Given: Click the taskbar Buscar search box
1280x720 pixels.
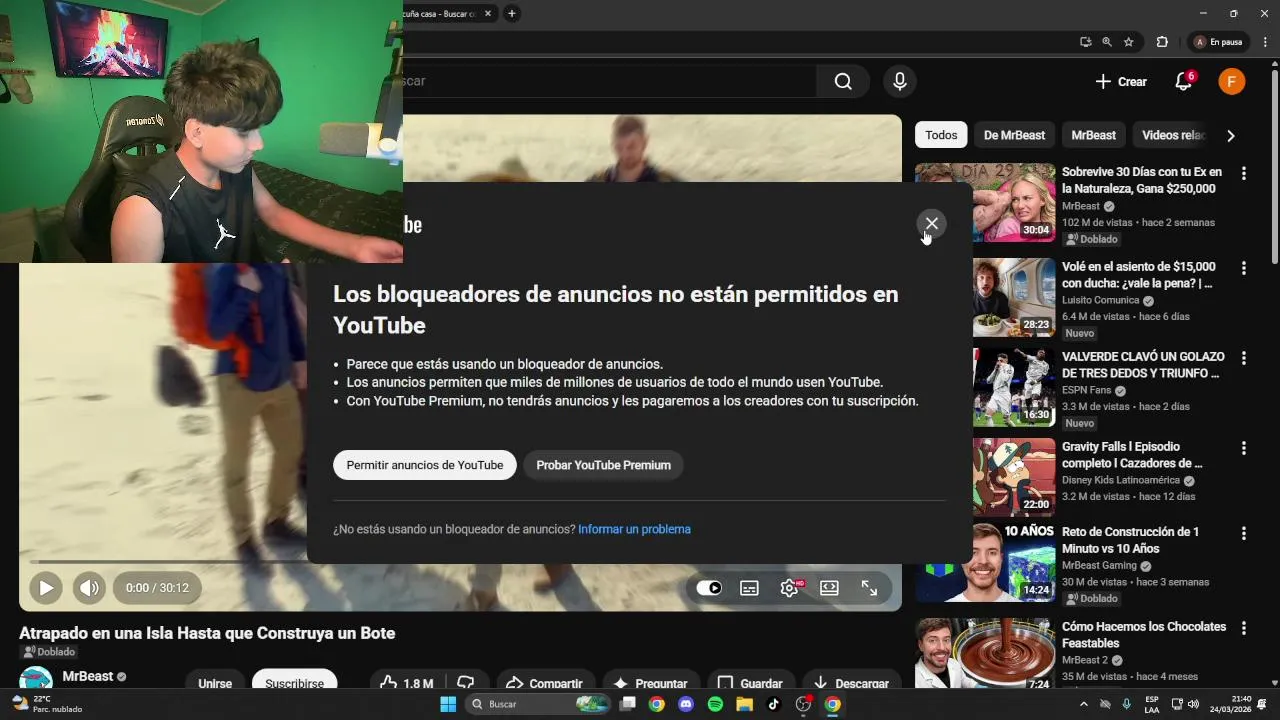Looking at the screenshot, I should pos(539,704).
